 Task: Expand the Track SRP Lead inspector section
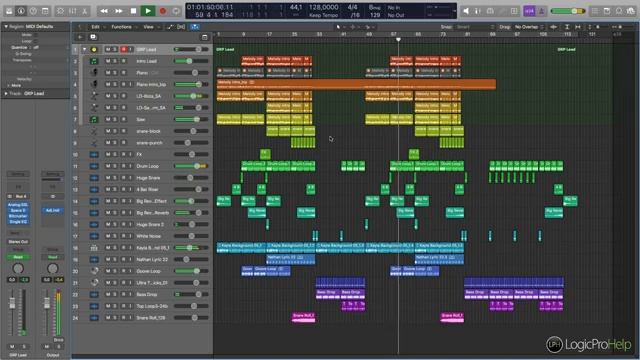point(6,93)
